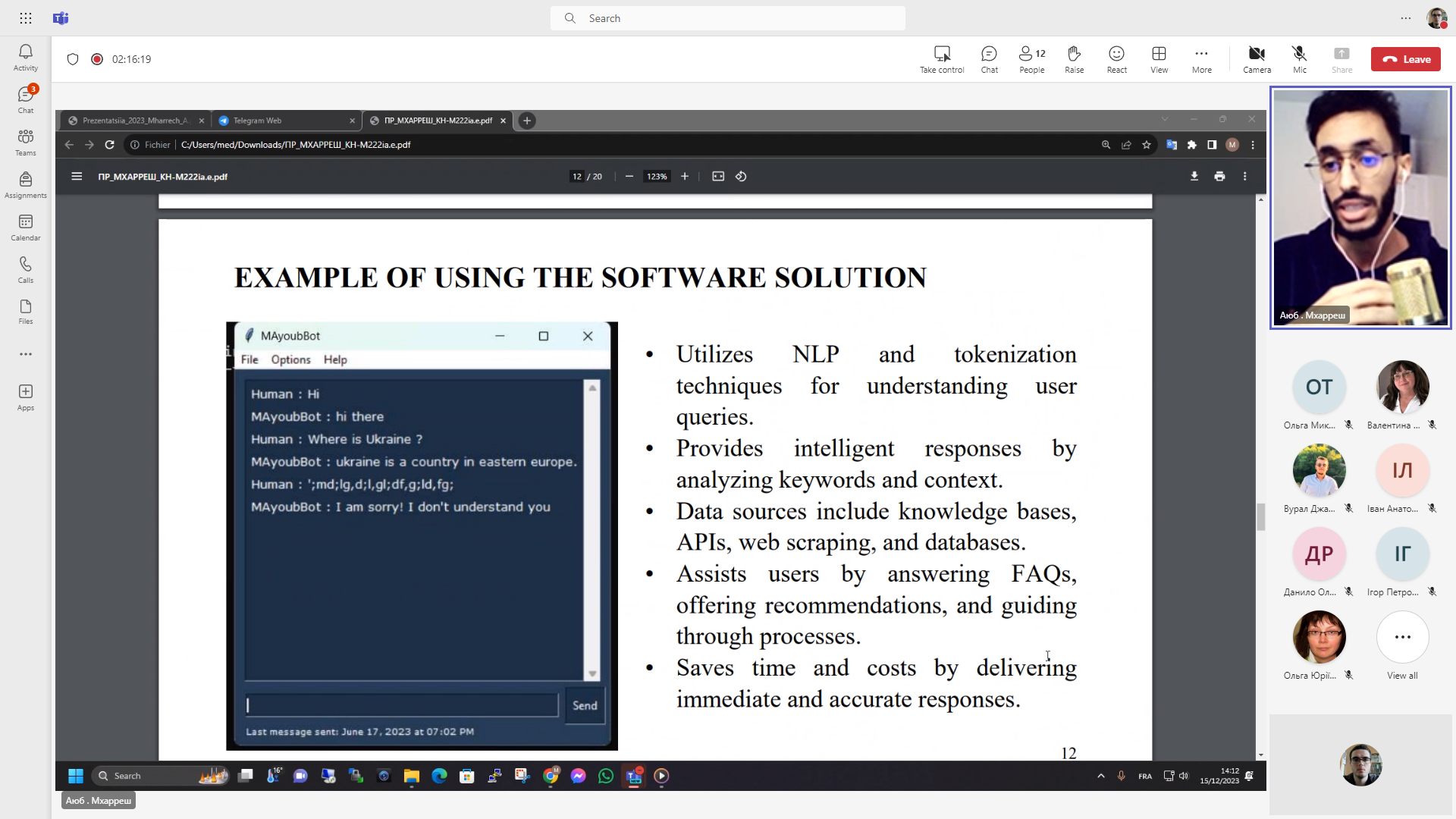Open the React emoji menu
1456x819 pixels.
tap(1116, 58)
